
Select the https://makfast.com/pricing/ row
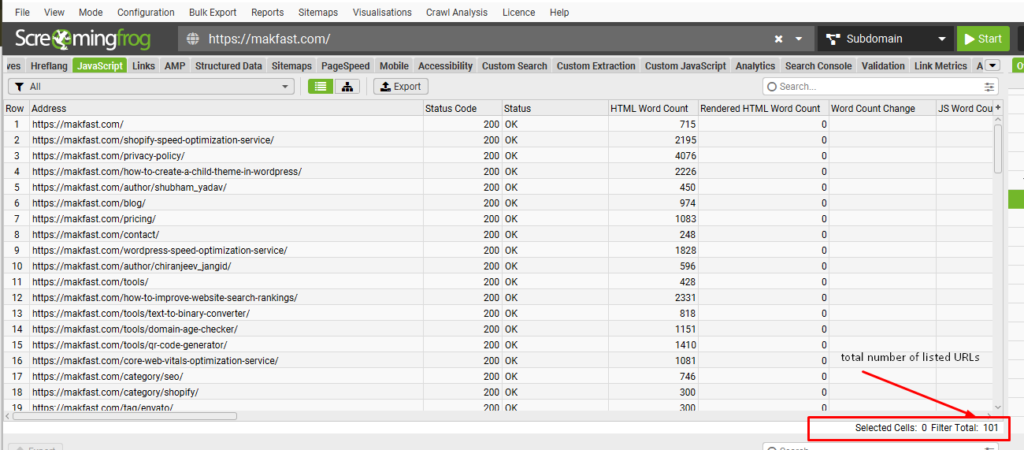498,219
